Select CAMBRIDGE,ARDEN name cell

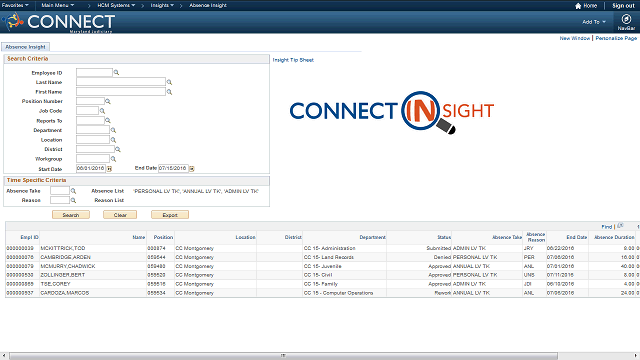(x=65, y=257)
